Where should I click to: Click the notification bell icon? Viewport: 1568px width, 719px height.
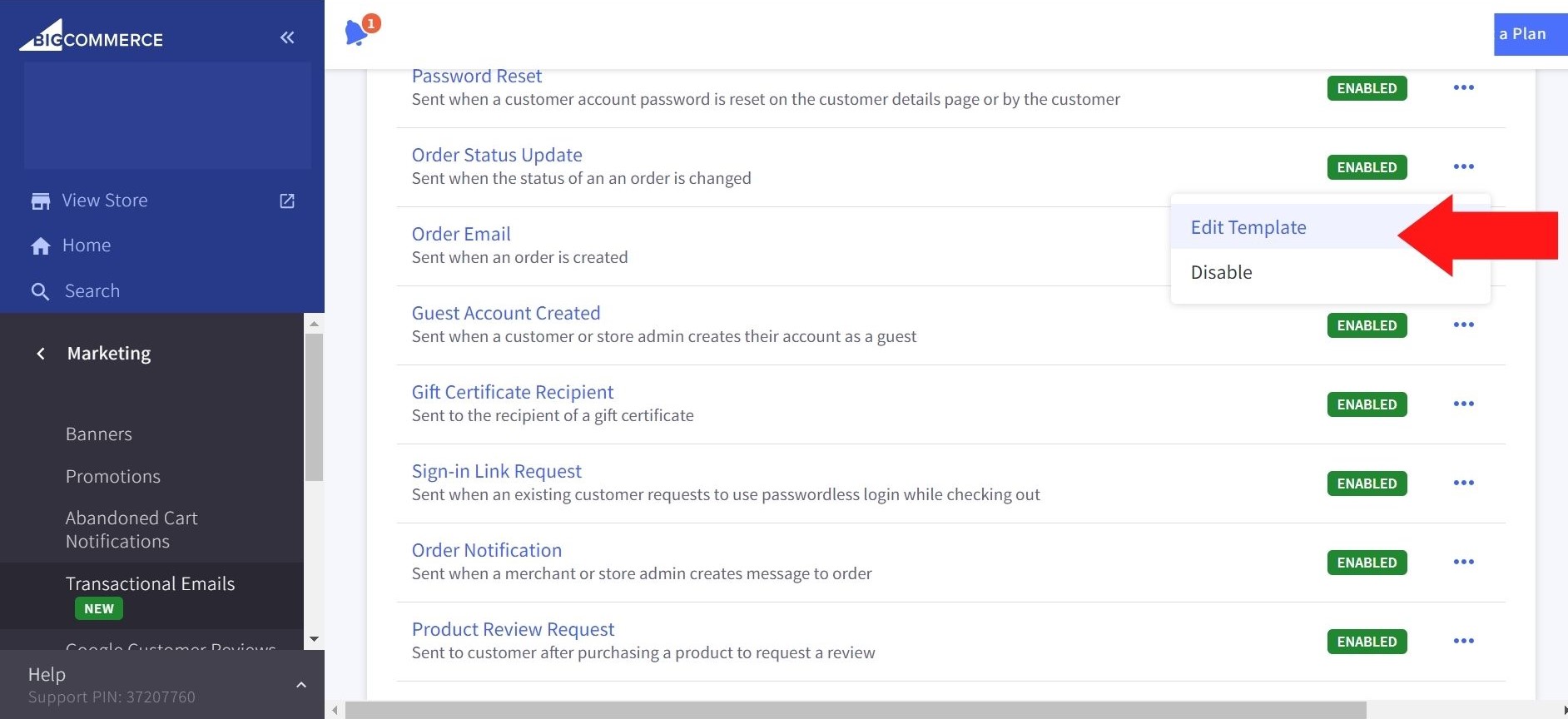358,32
